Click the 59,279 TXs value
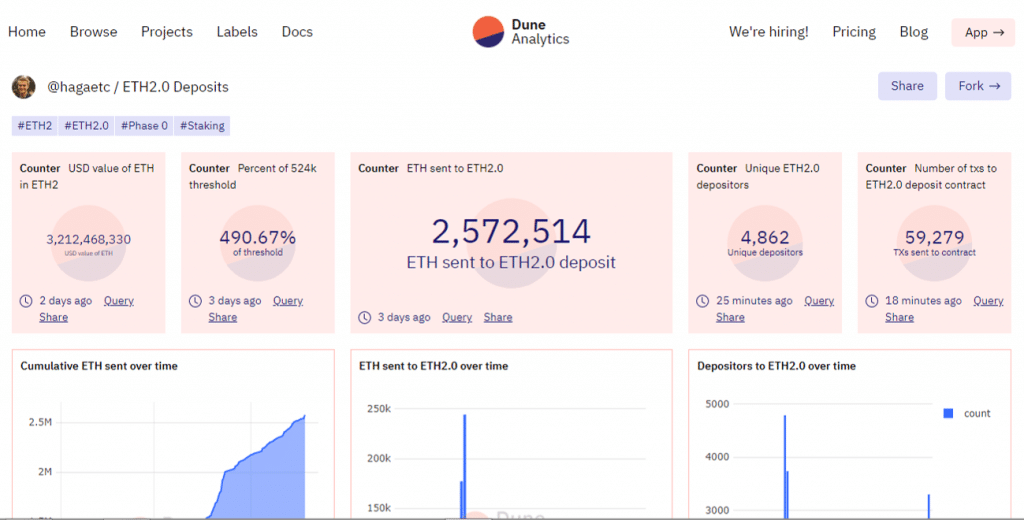 point(935,237)
